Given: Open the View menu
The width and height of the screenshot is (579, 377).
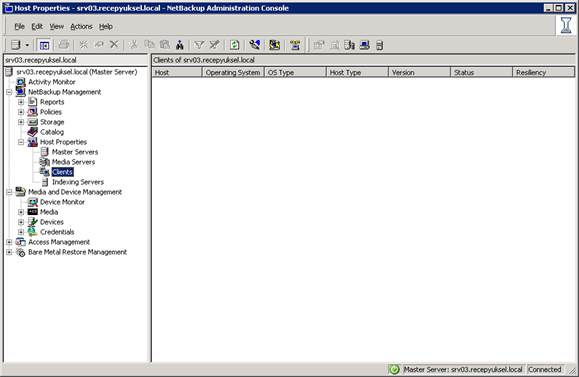Looking at the screenshot, I should point(56,27).
